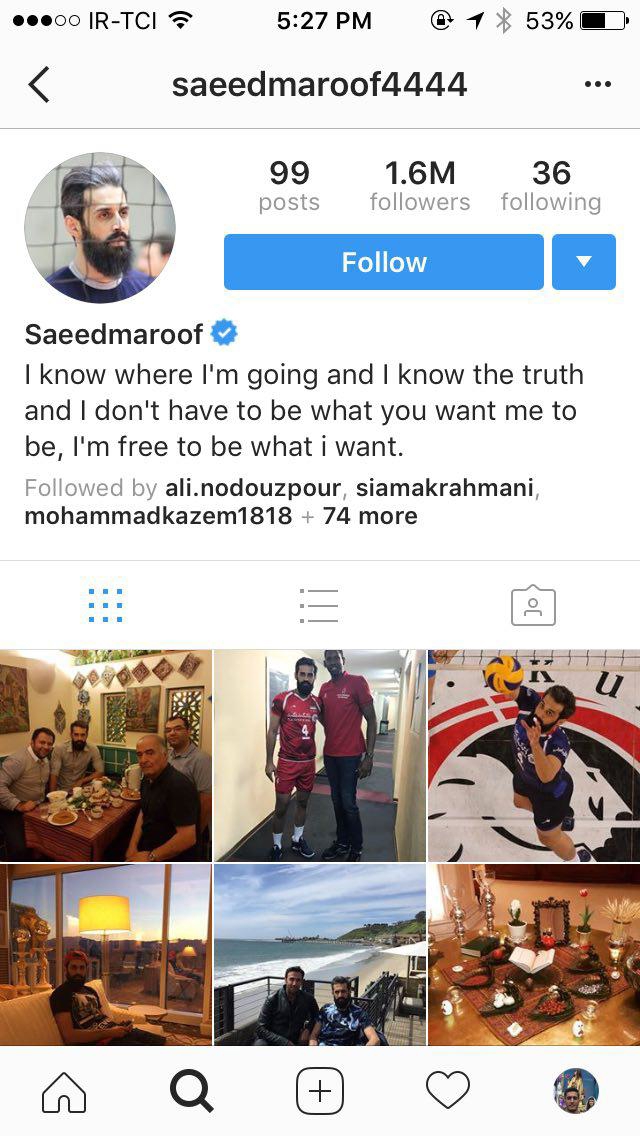View the profile picture
This screenshot has height=1136, width=640.
coord(100,227)
